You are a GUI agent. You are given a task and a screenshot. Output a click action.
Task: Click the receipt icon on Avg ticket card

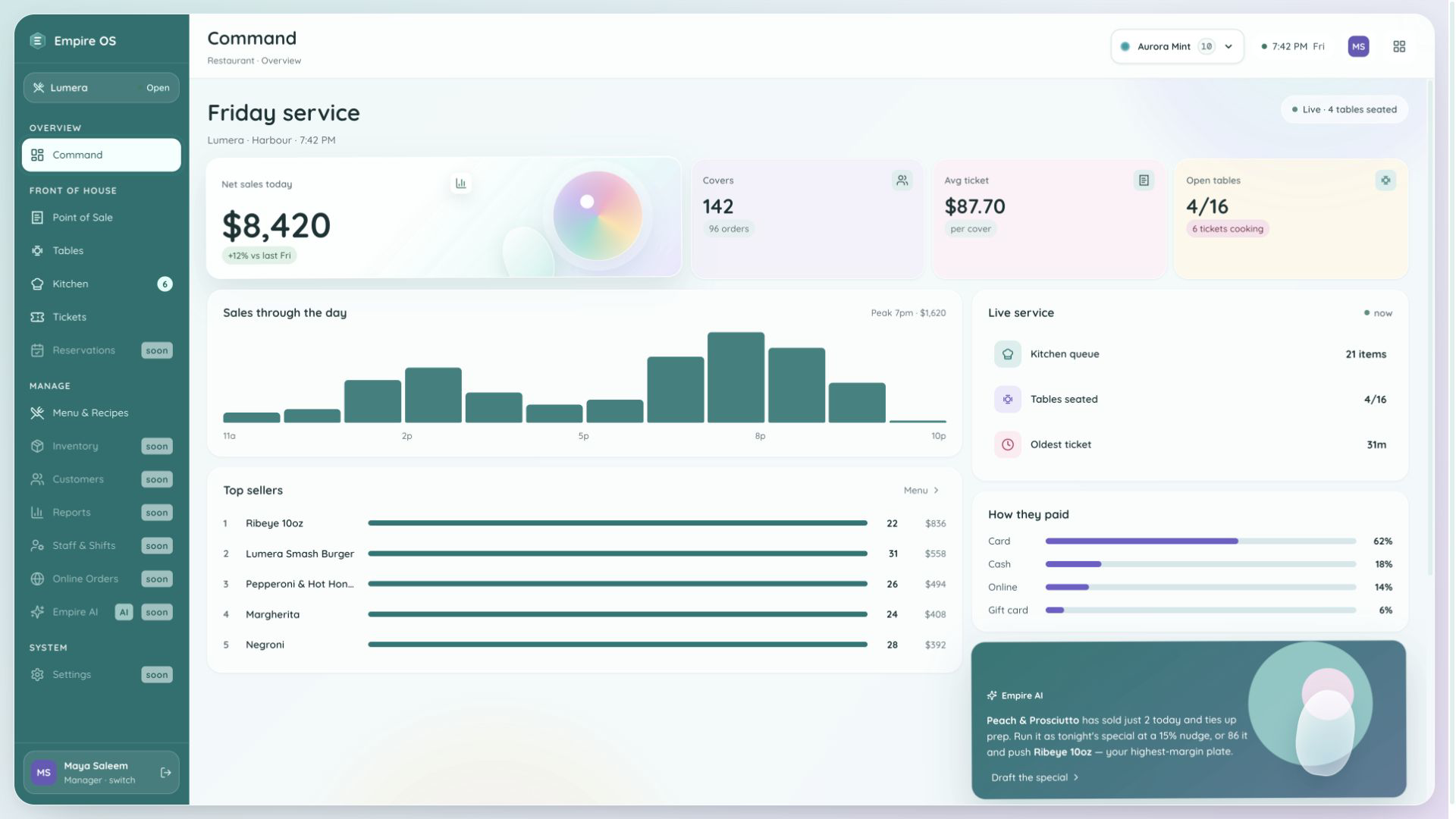(1144, 180)
